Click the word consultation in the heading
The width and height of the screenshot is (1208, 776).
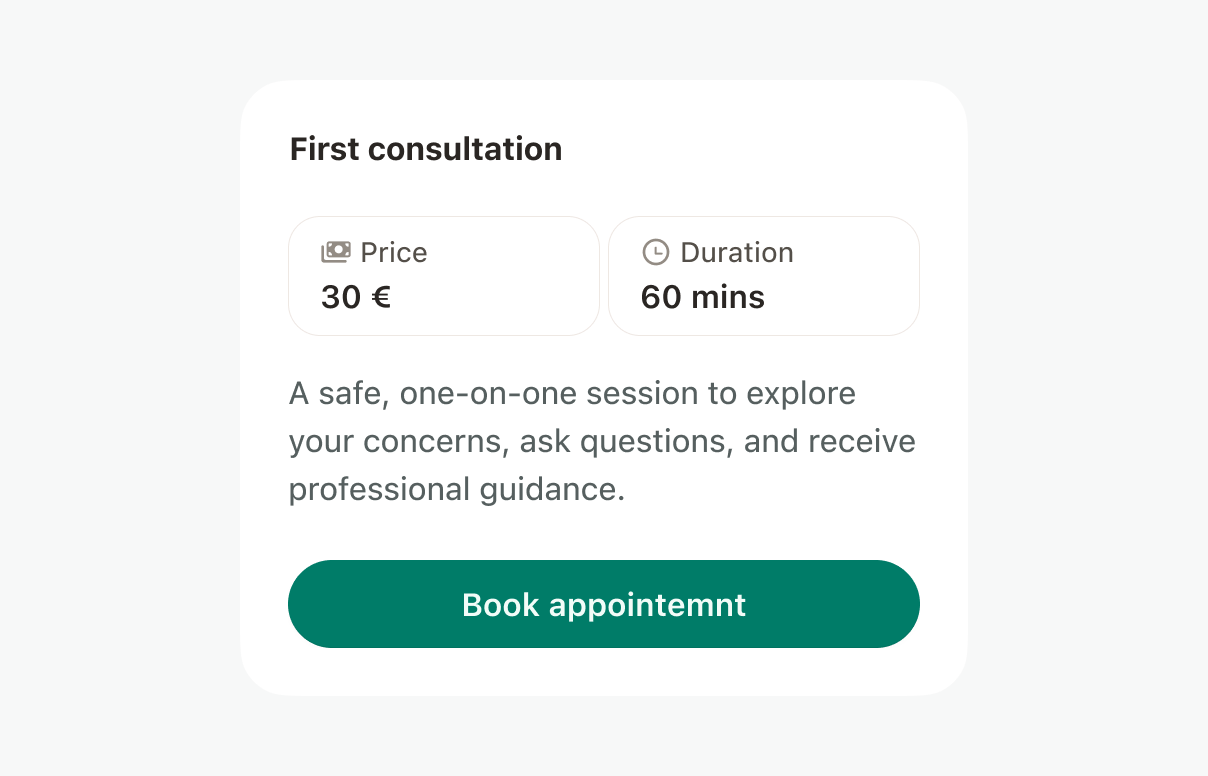point(465,149)
